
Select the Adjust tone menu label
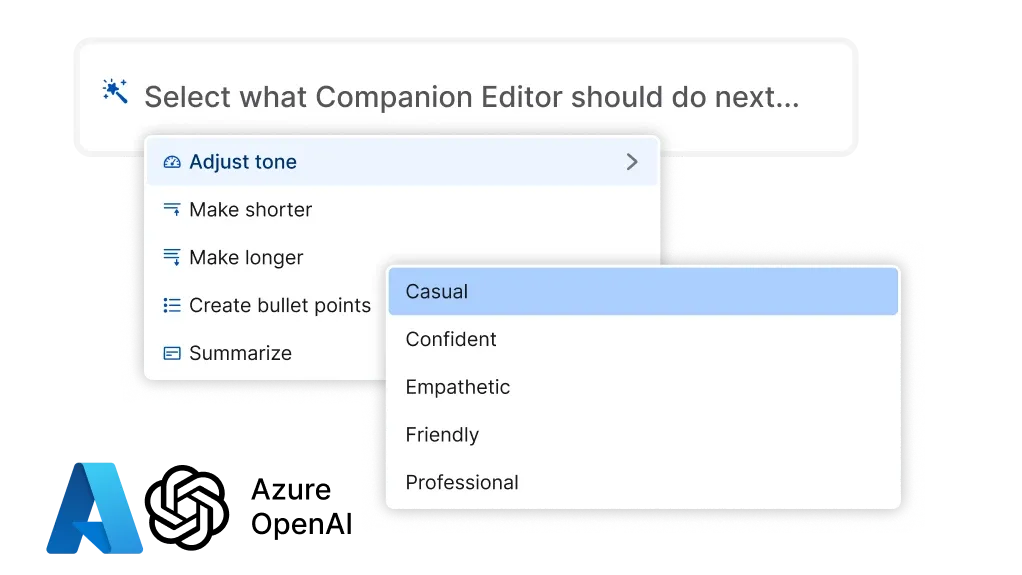click(243, 162)
